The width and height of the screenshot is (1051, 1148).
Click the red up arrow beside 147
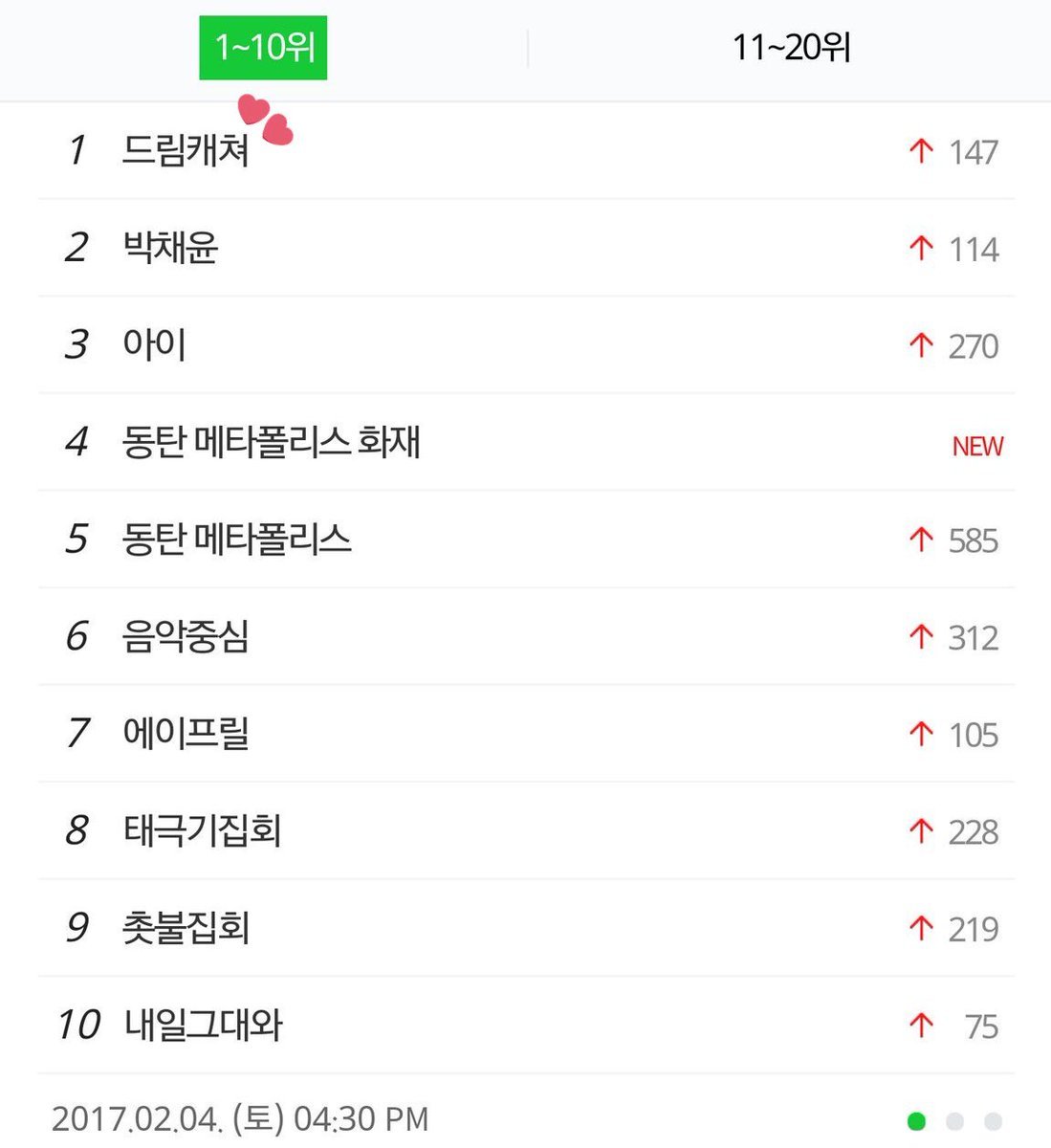tap(921, 151)
